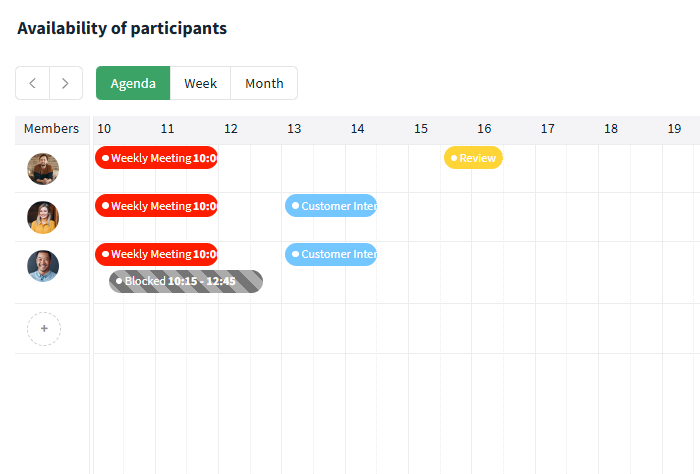Click the next period arrow button

click(65, 83)
